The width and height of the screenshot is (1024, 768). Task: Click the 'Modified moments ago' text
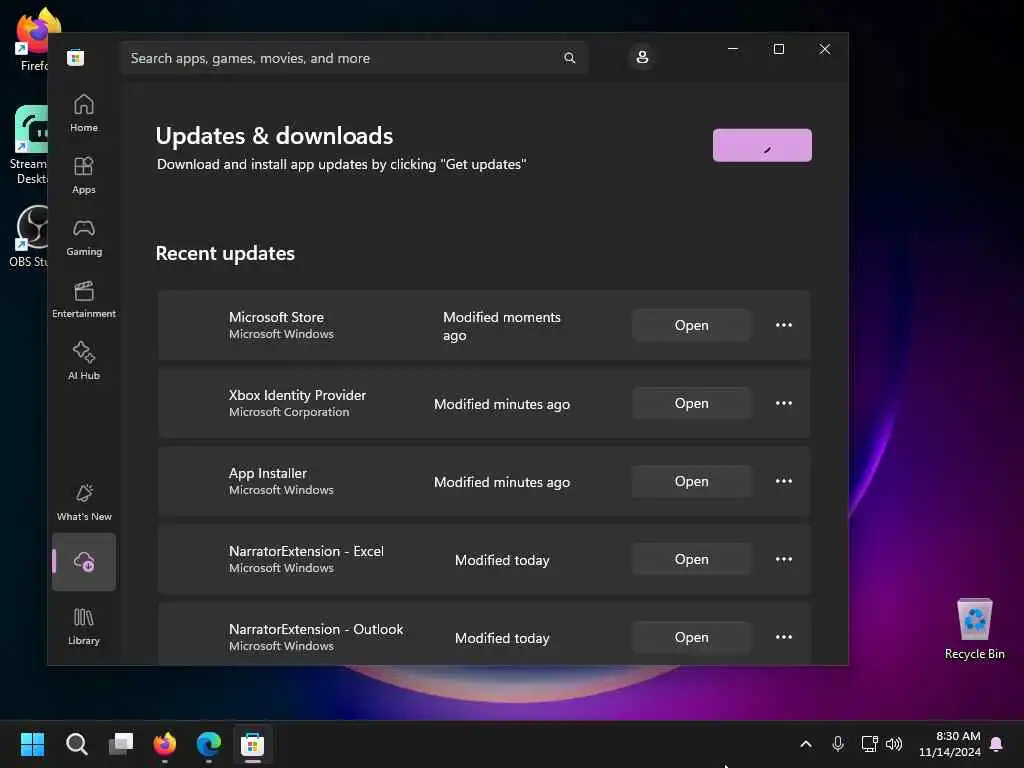502,326
